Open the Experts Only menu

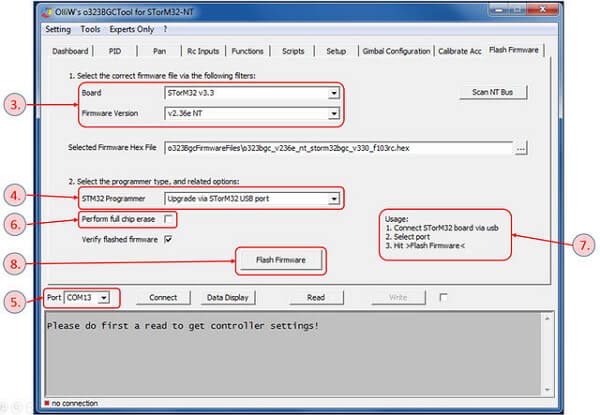(132, 29)
